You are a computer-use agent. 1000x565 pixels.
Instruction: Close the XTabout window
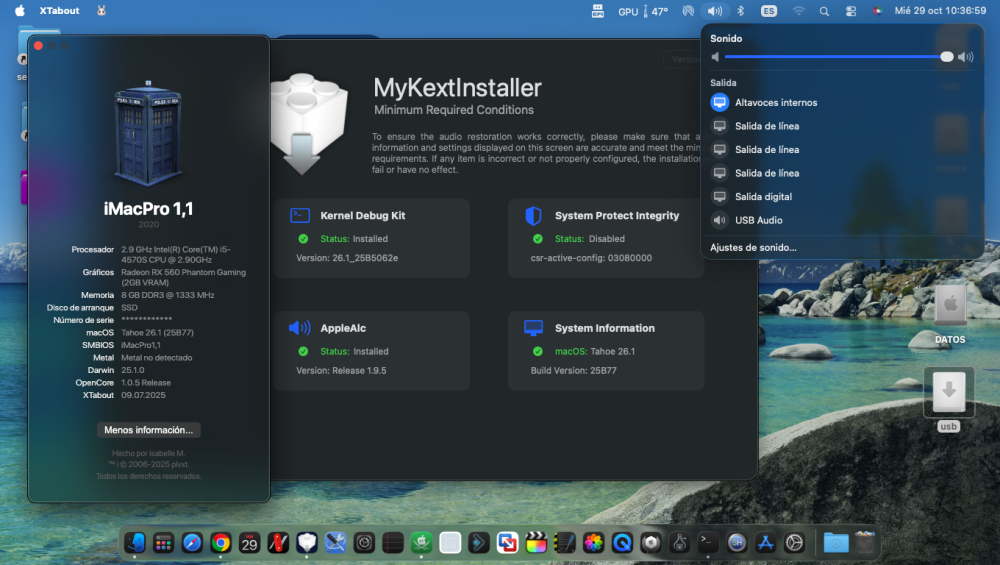click(38, 46)
